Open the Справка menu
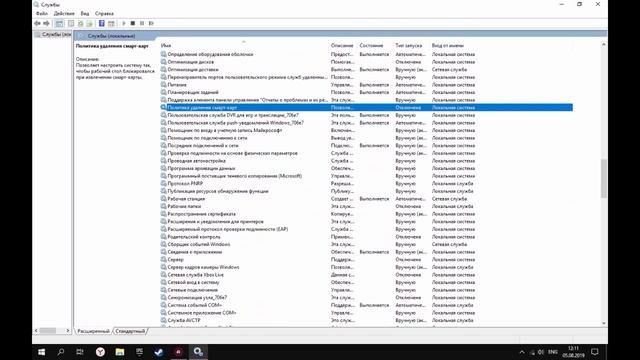Image resolution: width=640 pixels, height=360 pixels. pyautogui.click(x=104, y=13)
